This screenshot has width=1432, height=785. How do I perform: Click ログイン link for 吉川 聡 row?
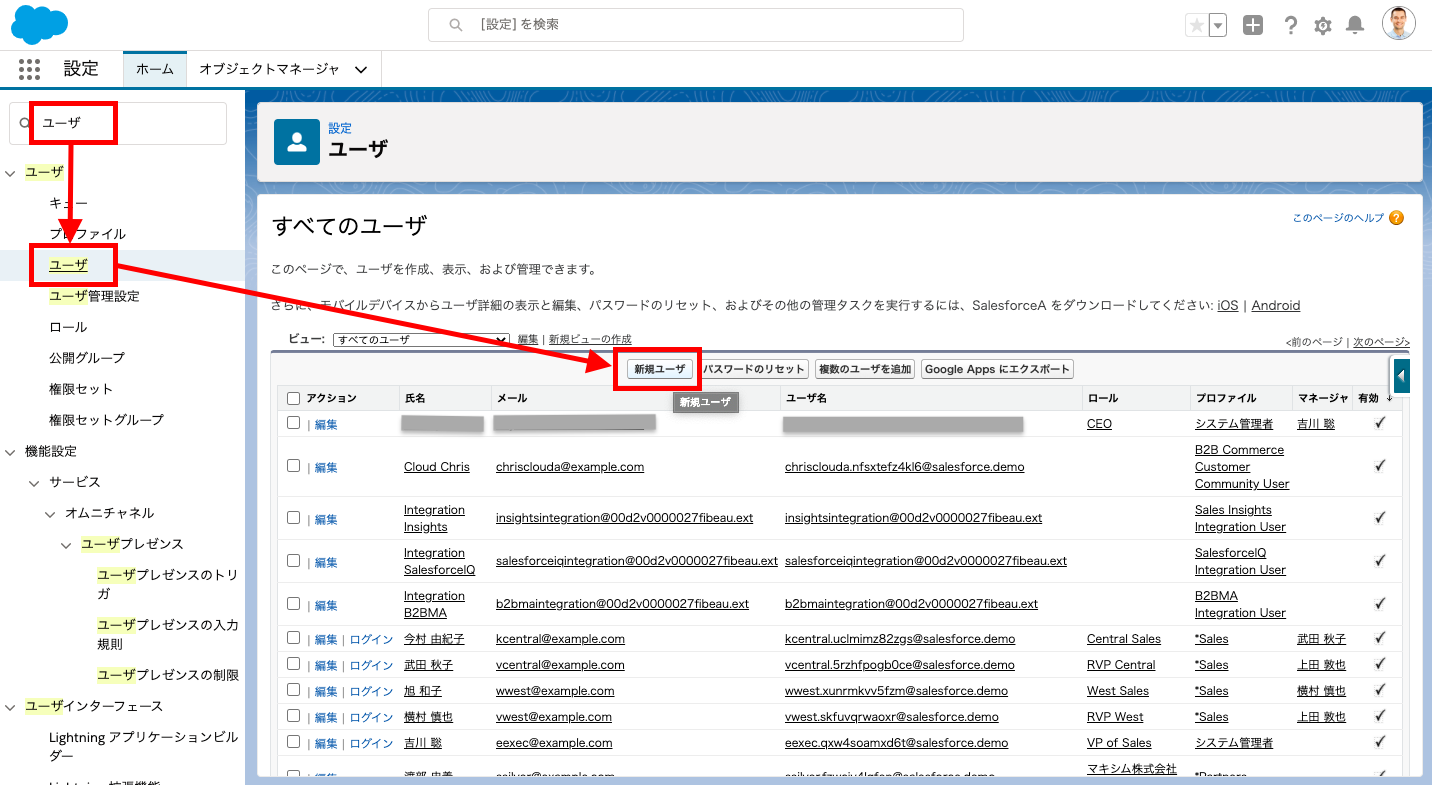click(371, 743)
